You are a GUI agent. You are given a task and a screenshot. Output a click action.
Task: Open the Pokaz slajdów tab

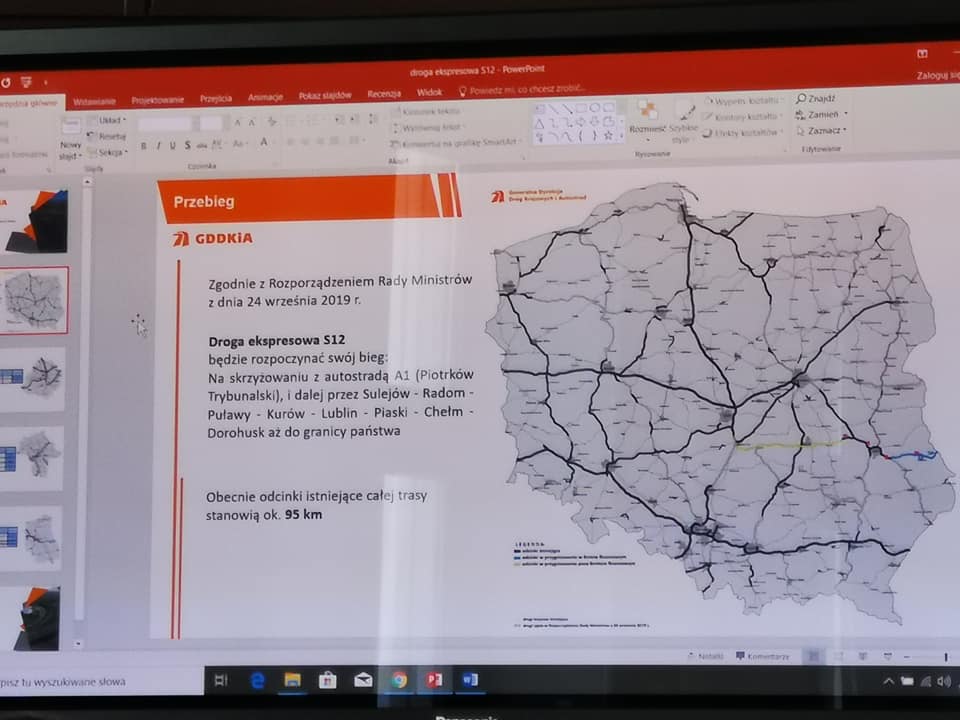click(325, 96)
